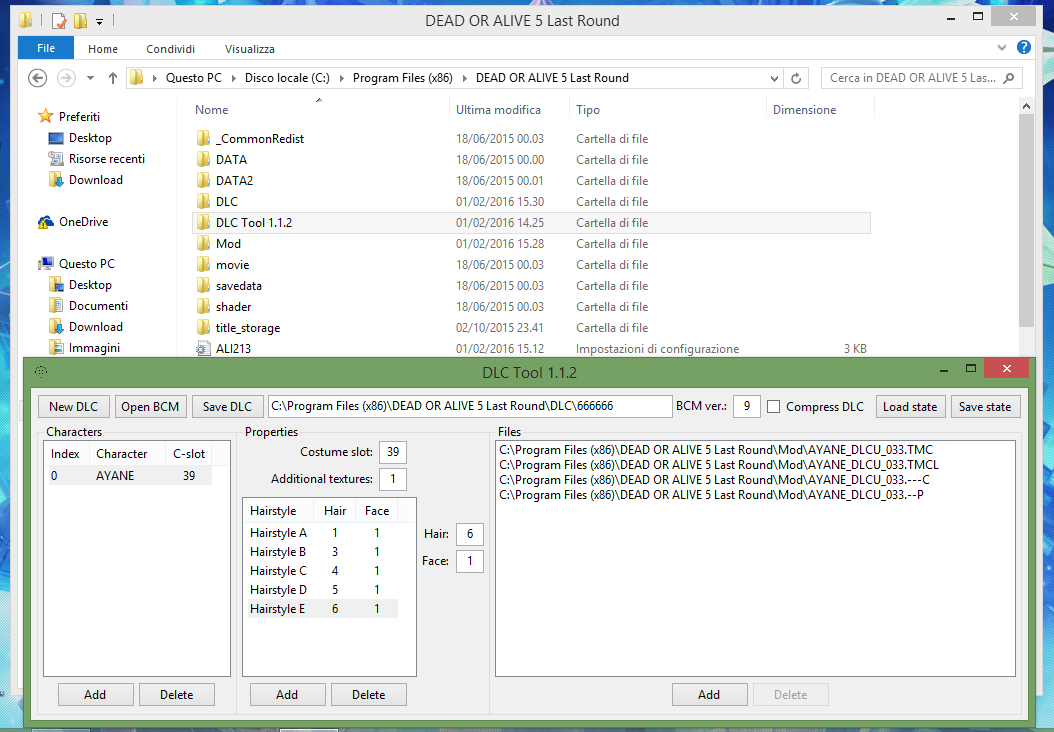Click the Save DLC button
Screen dimensions: 1054x732
227,407
